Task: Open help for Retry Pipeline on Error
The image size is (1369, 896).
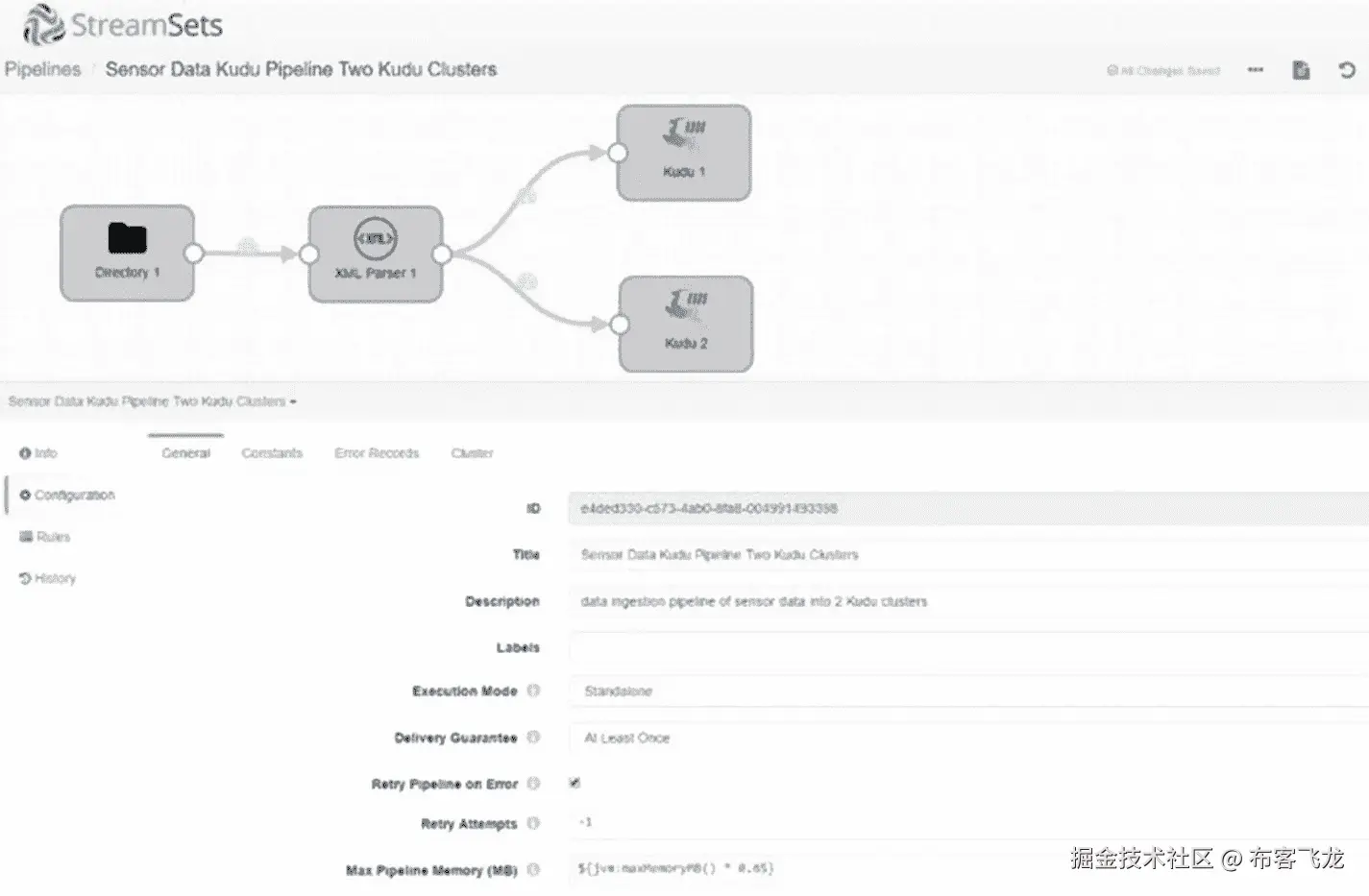Action: pyautogui.click(x=533, y=784)
